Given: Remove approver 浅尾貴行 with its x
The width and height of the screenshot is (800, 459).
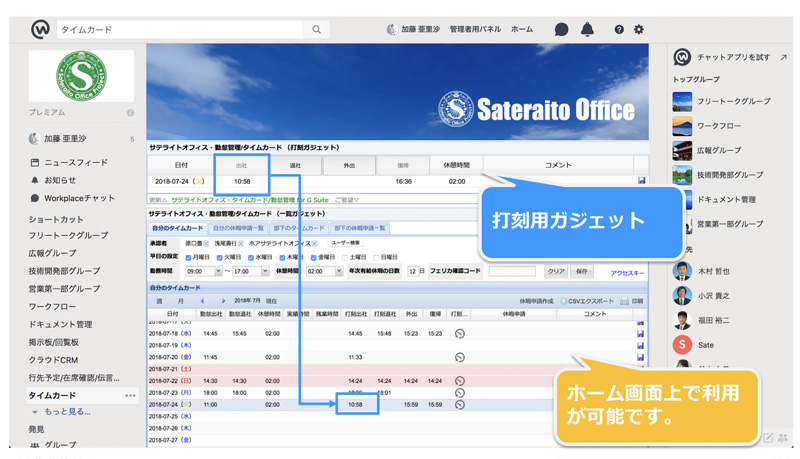Looking at the screenshot, I should (x=241, y=244).
